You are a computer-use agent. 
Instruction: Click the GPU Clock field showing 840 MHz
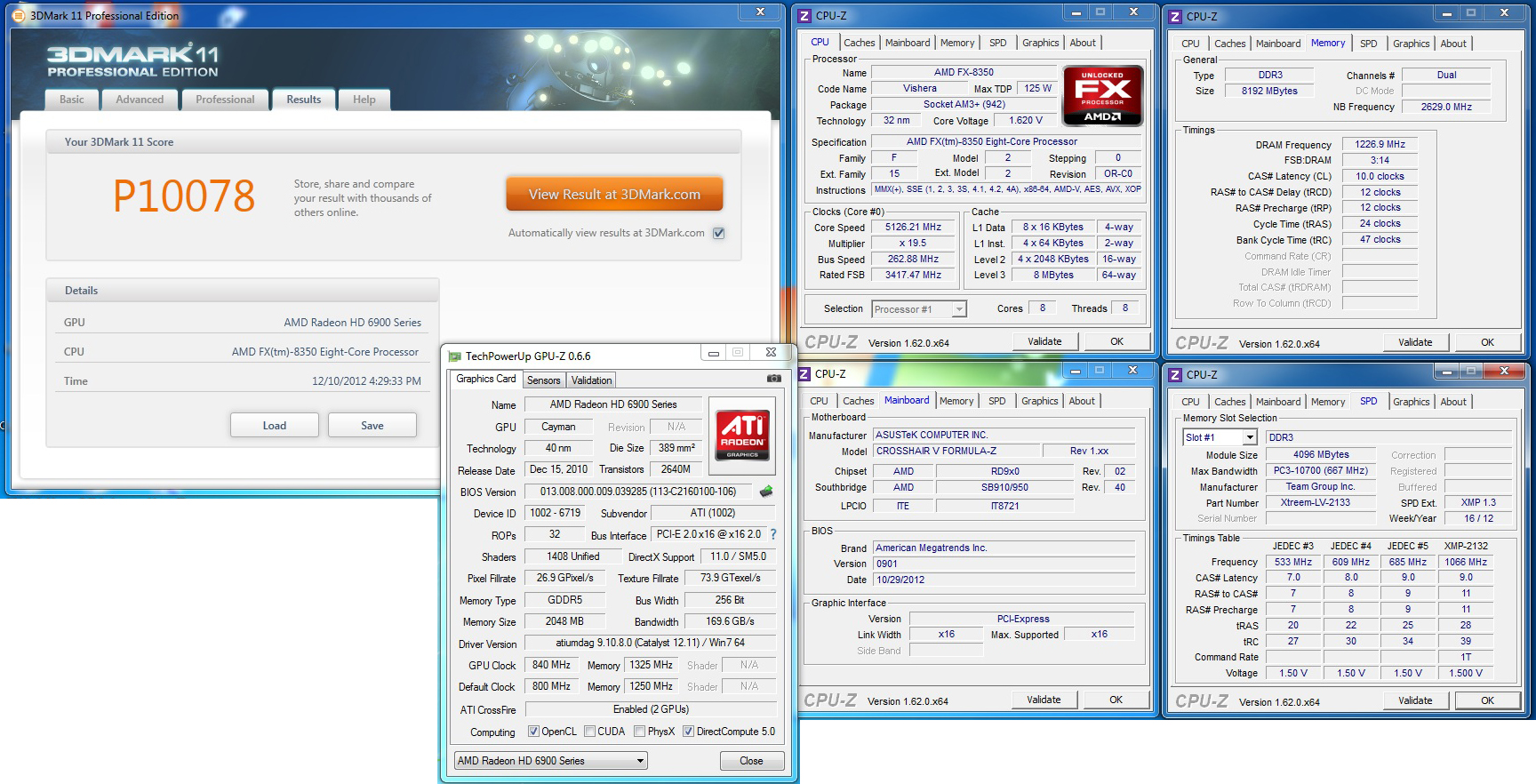551,665
